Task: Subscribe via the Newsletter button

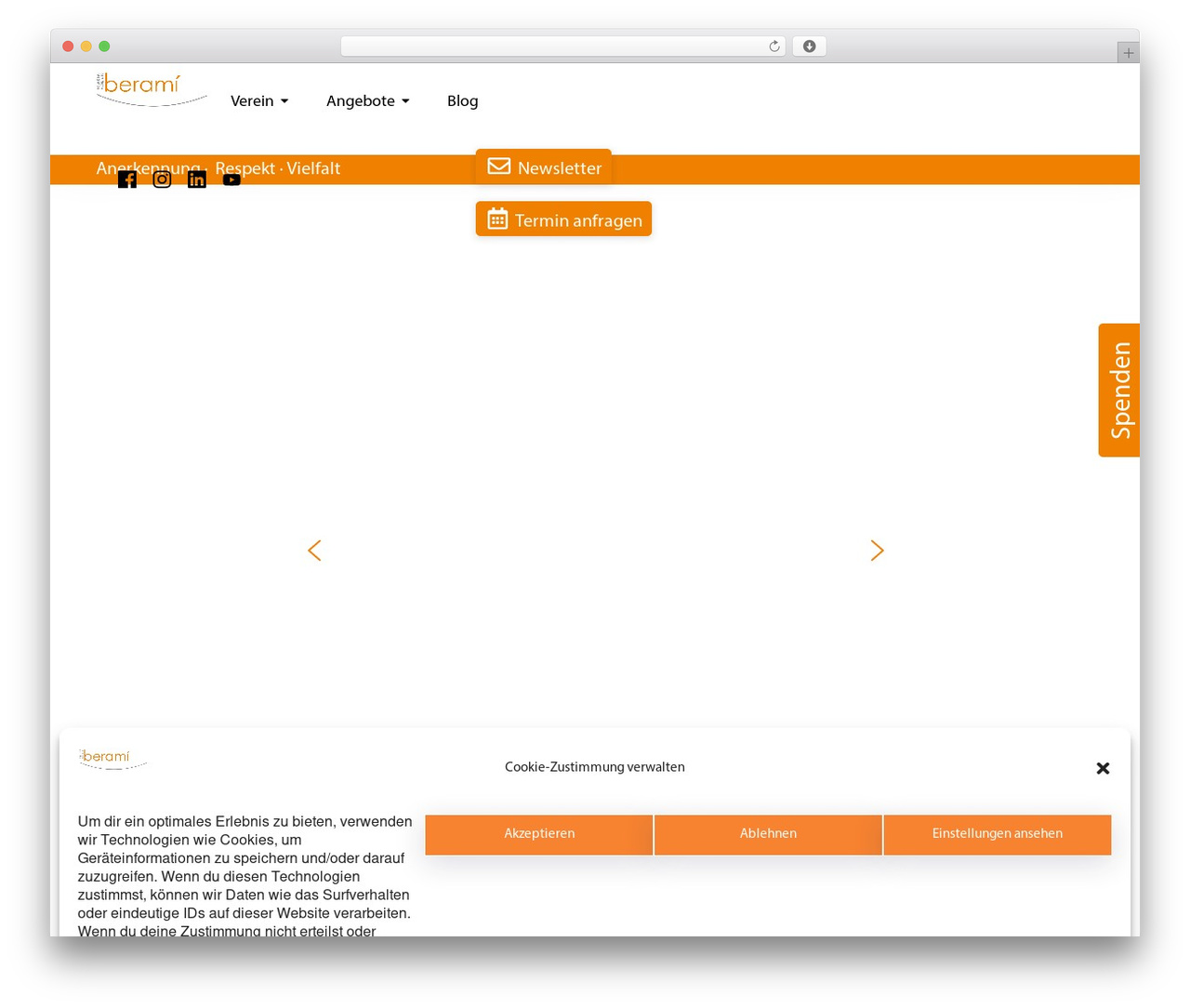Action: [544, 167]
